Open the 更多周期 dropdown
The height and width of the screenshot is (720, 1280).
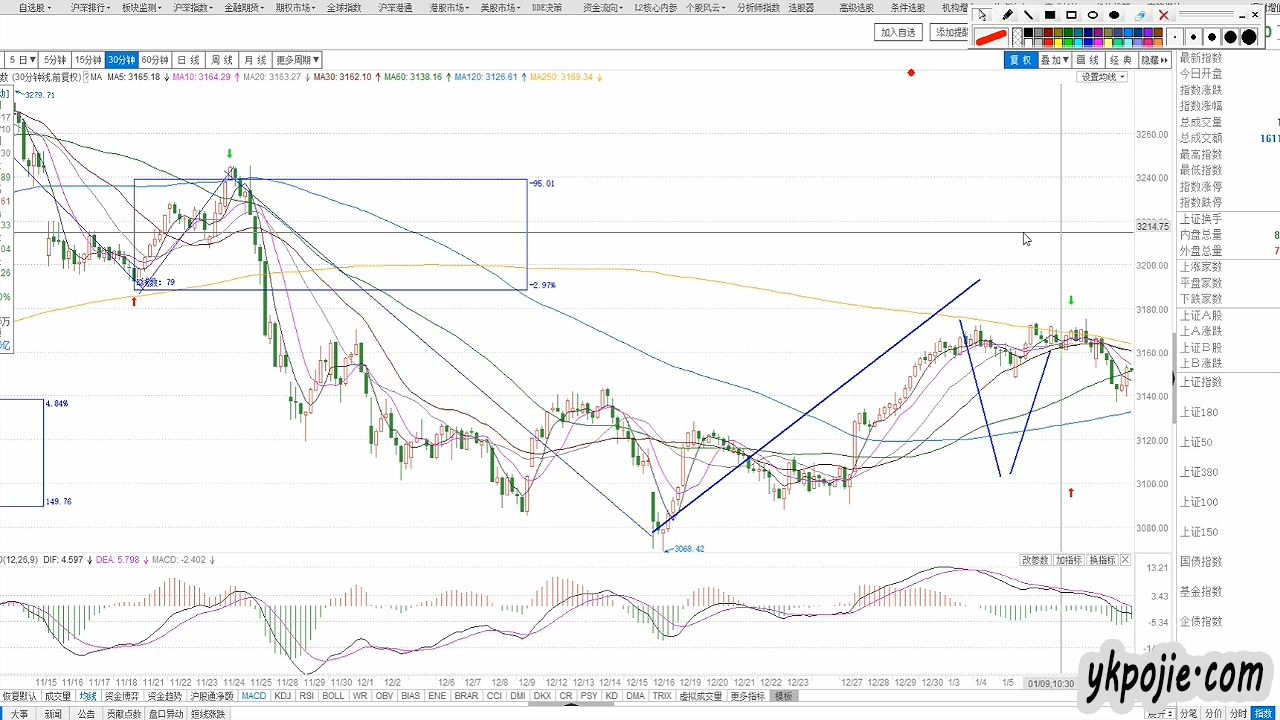point(297,60)
